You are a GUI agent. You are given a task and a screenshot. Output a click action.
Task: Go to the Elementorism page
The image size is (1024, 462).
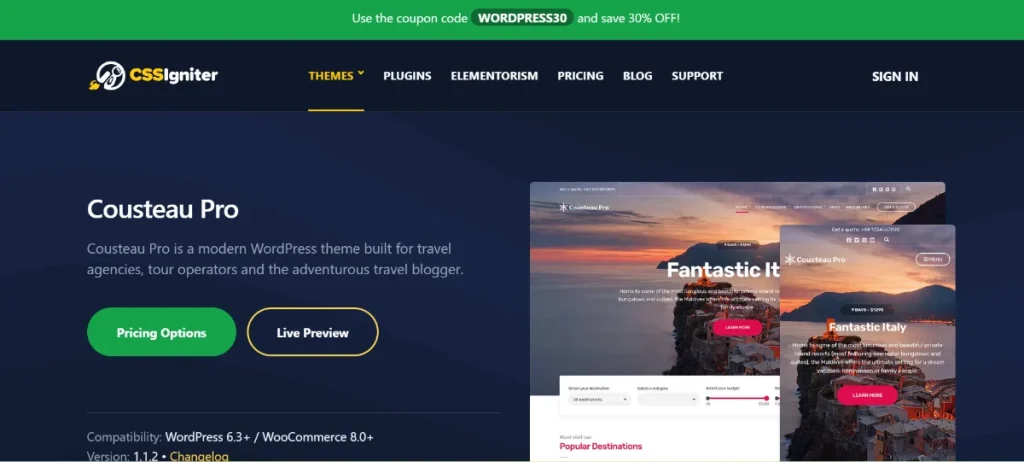coord(494,76)
